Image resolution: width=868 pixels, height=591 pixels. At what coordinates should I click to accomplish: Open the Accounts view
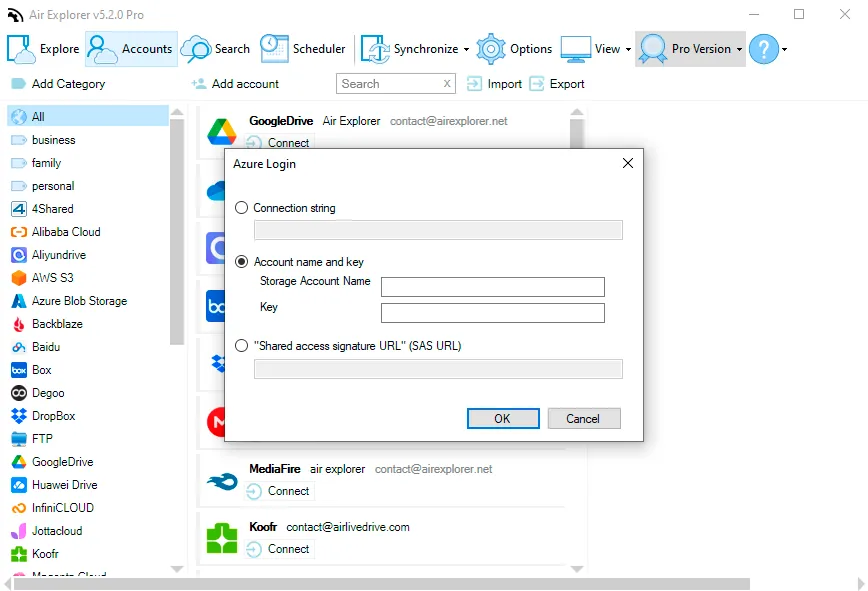tap(131, 49)
